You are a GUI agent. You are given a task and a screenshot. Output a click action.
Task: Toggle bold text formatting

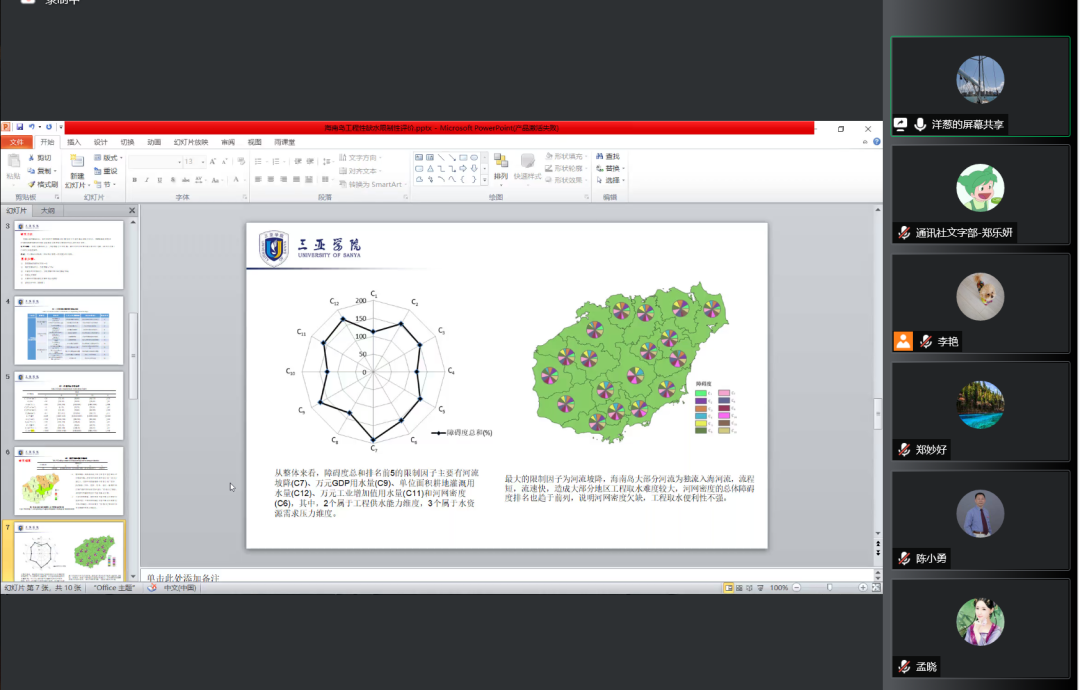coord(133,180)
